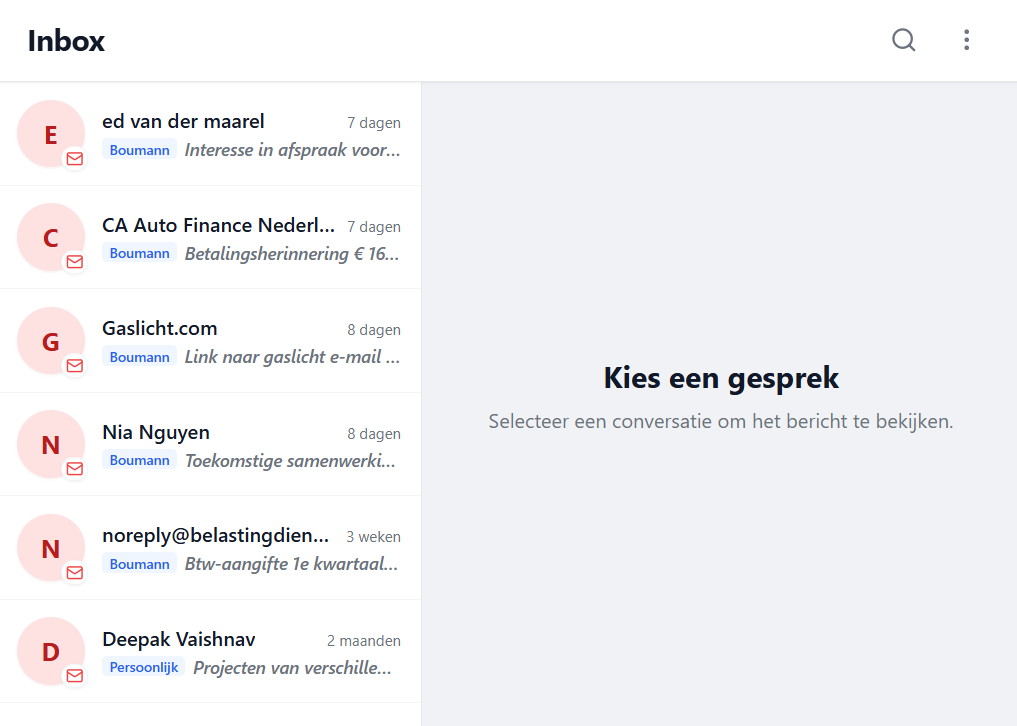This screenshot has width=1017, height=726.
Task: Click the Boumann tag on the Gaslicht.com message
Action: 139,357
